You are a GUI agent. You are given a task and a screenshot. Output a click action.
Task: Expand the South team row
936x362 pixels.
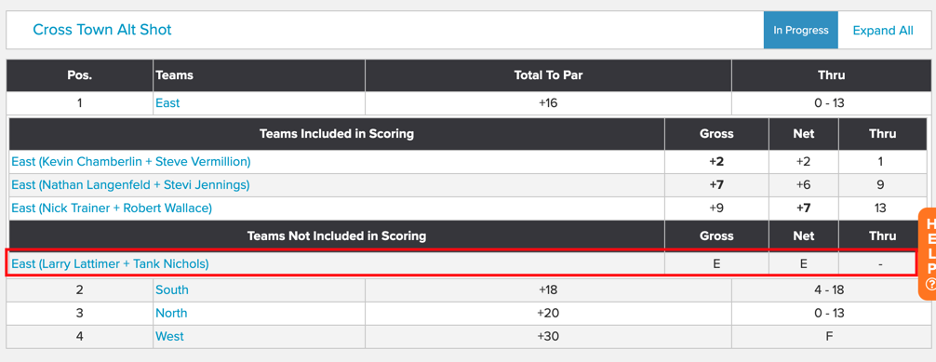[172, 290]
